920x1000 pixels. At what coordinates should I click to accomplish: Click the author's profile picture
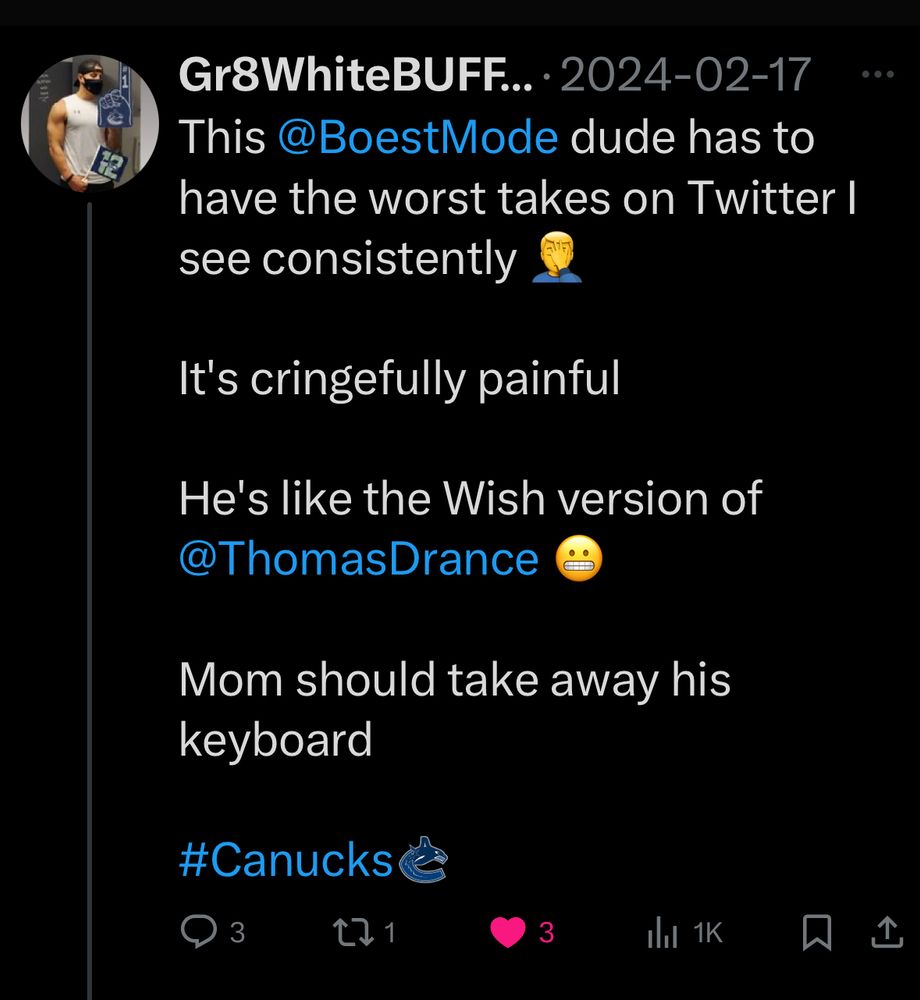[x=90, y=118]
